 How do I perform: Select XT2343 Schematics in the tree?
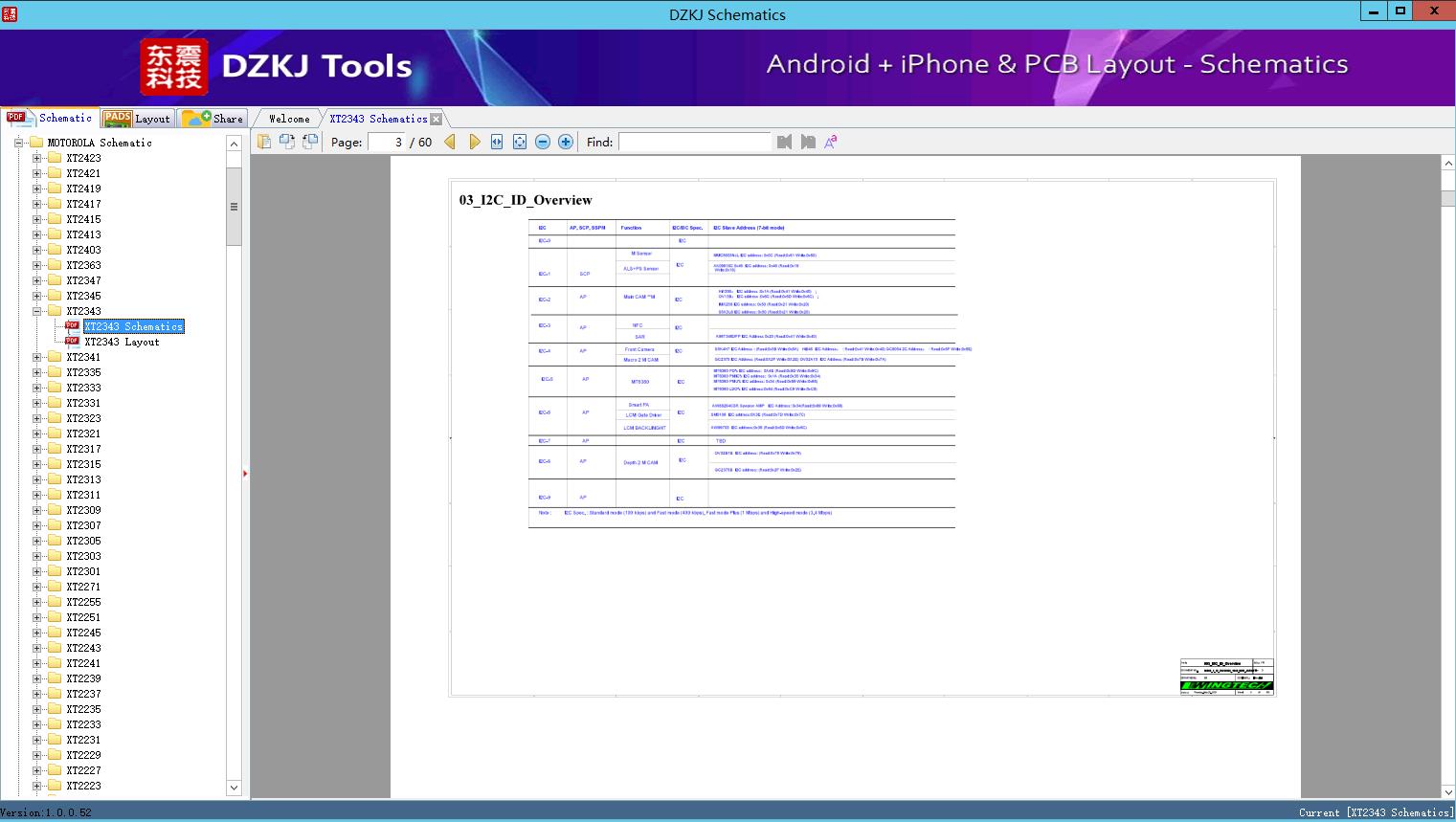pos(133,326)
